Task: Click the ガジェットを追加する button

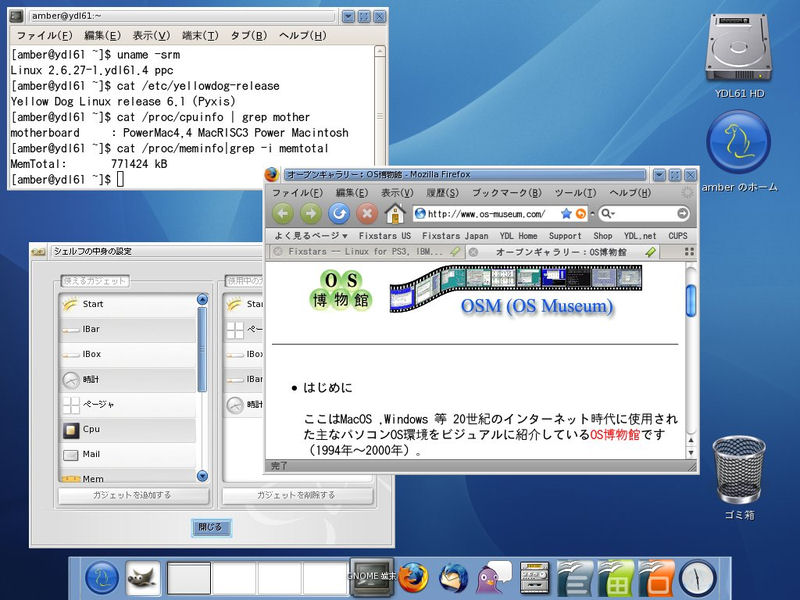Action: coord(133,495)
